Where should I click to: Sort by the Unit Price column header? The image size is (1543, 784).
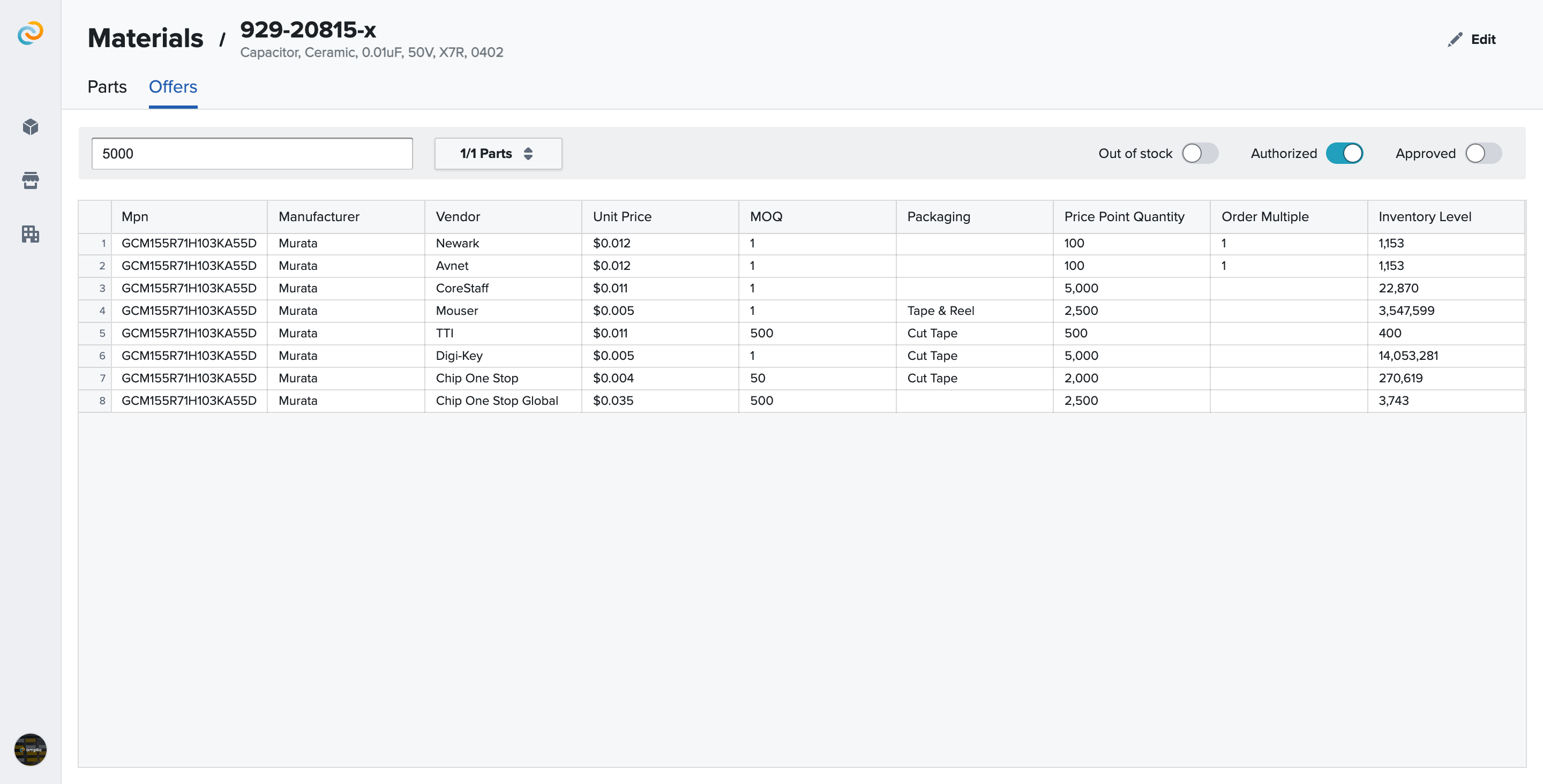coord(621,217)
